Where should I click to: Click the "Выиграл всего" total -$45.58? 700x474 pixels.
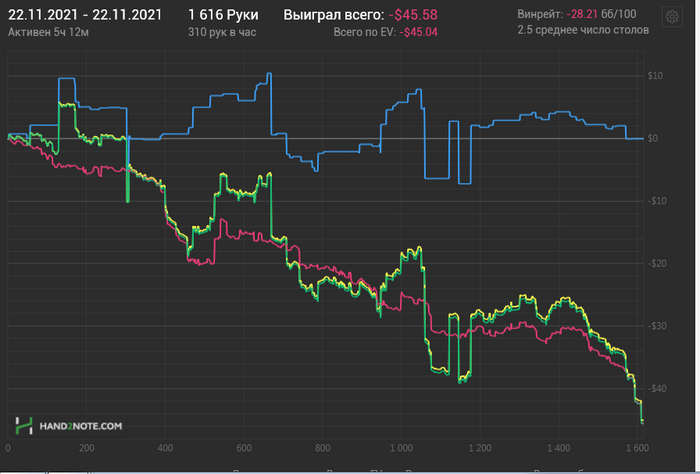[413, 15]
